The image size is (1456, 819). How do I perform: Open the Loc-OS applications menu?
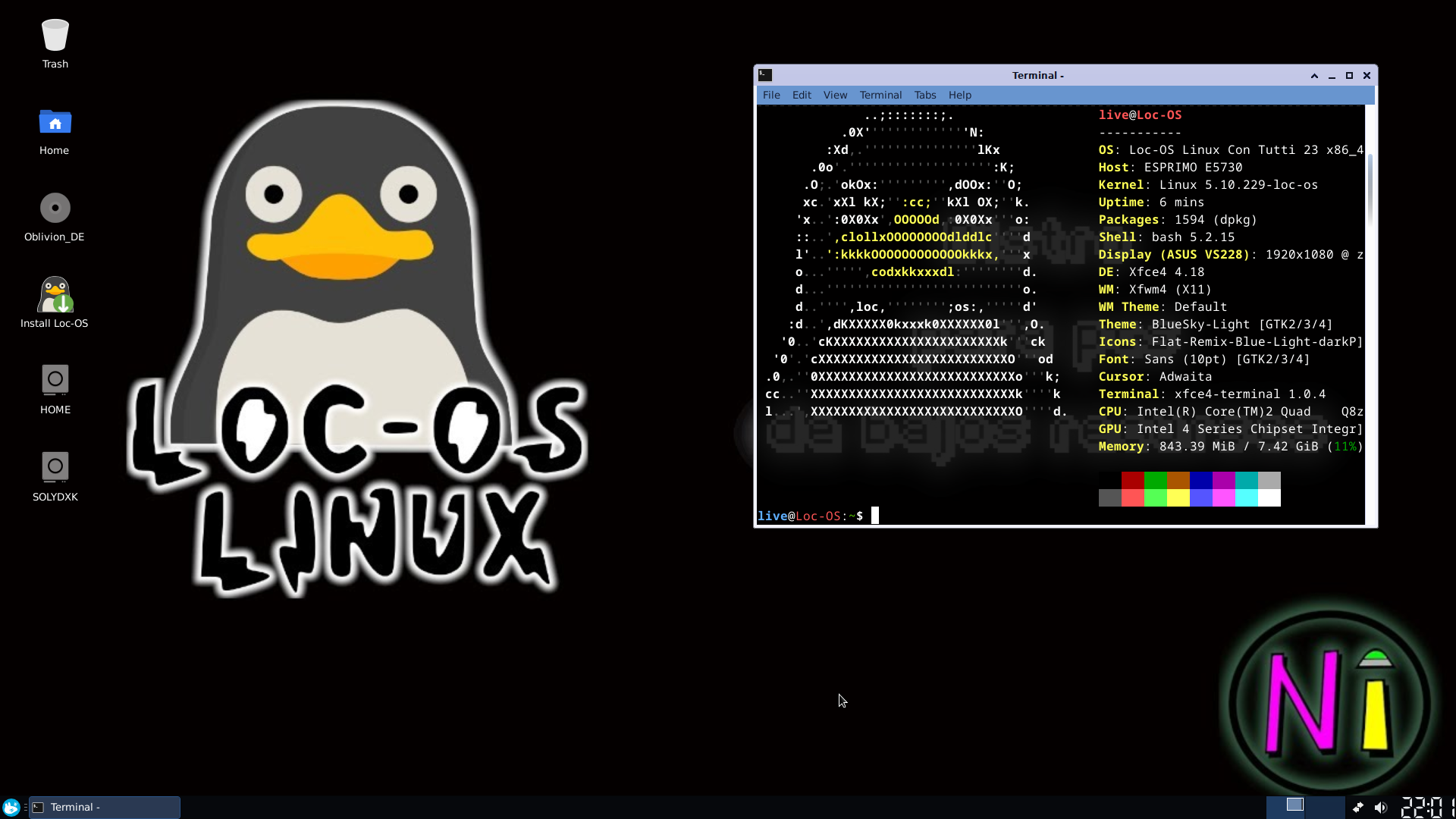11,807
